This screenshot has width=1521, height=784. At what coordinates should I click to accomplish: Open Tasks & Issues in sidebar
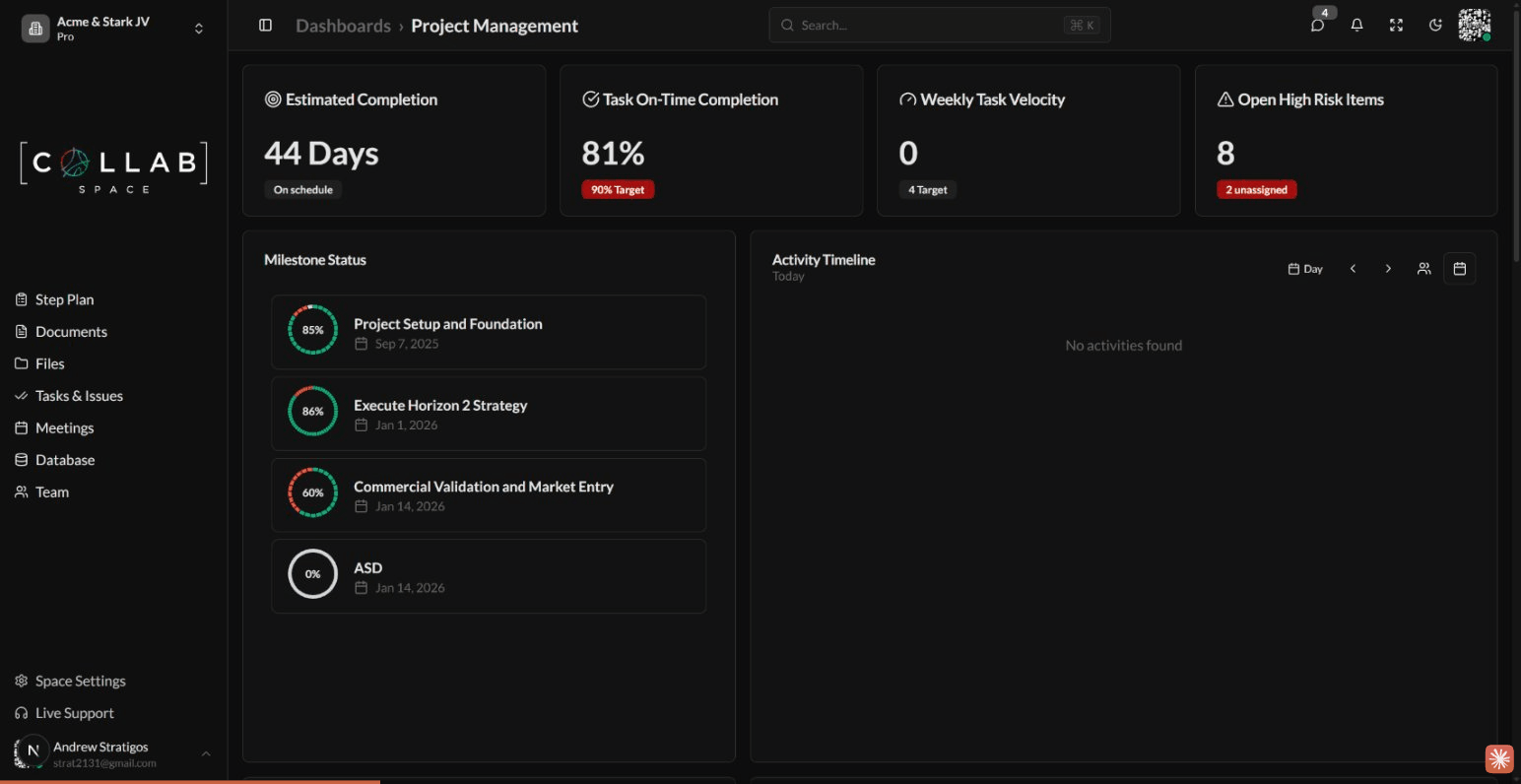pos(79,396)
